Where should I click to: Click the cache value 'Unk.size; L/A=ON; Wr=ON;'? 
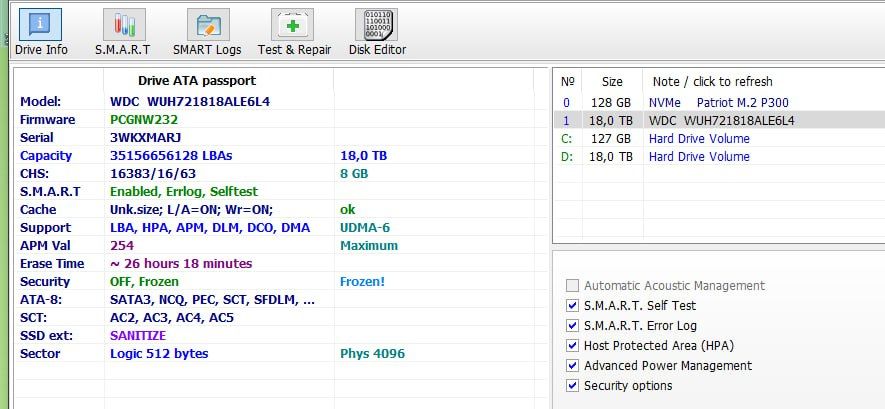[x=191, y=209]
